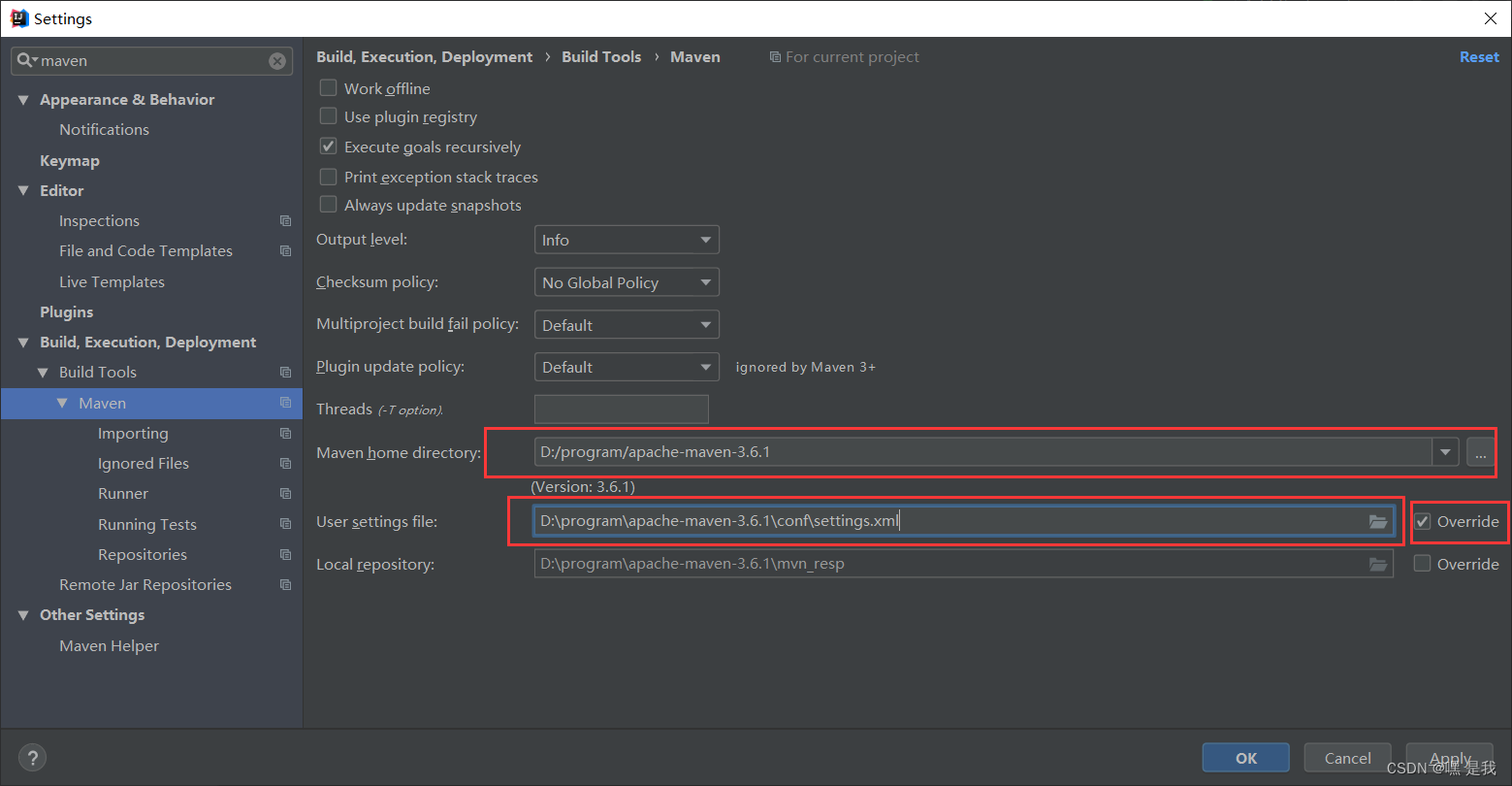Image resolution: width=1512 pixels, height=786 pixels.
Task: Collapse the Build Tools node
Action: [43, 373]
